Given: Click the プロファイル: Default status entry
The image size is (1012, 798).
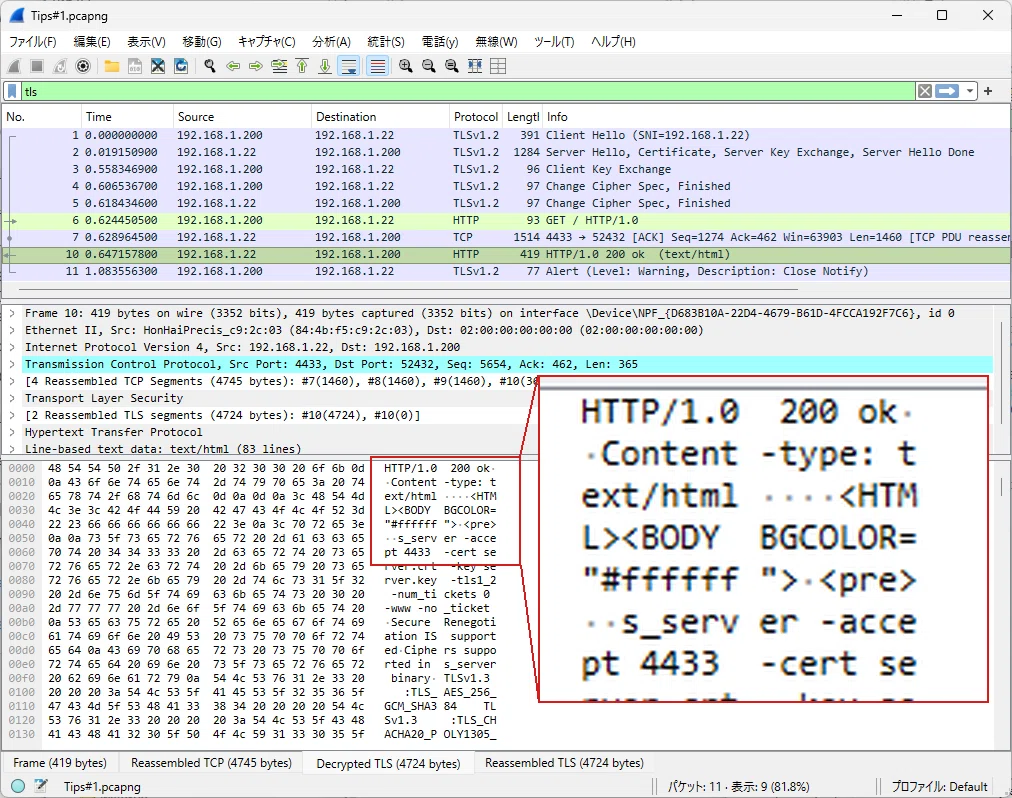Looking at the screenshot, I should coord(939,786).
